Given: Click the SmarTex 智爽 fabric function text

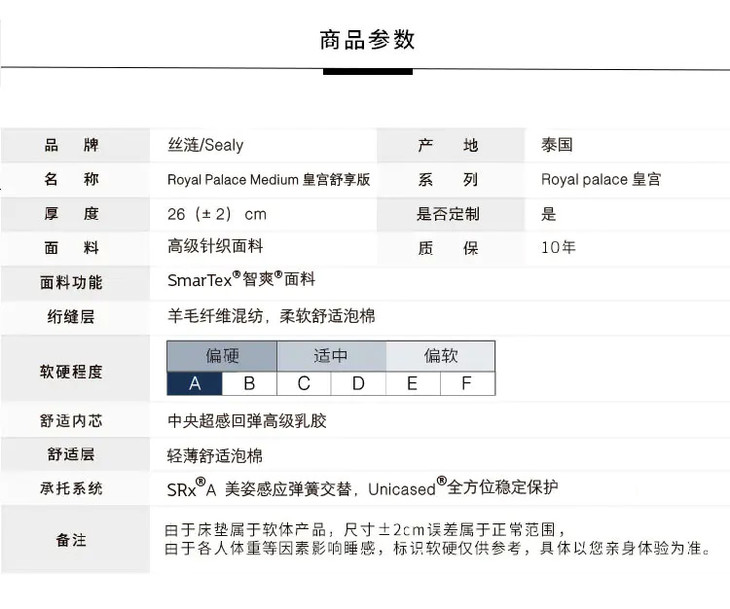Looking at the screenshot, I should click(241, 280).
